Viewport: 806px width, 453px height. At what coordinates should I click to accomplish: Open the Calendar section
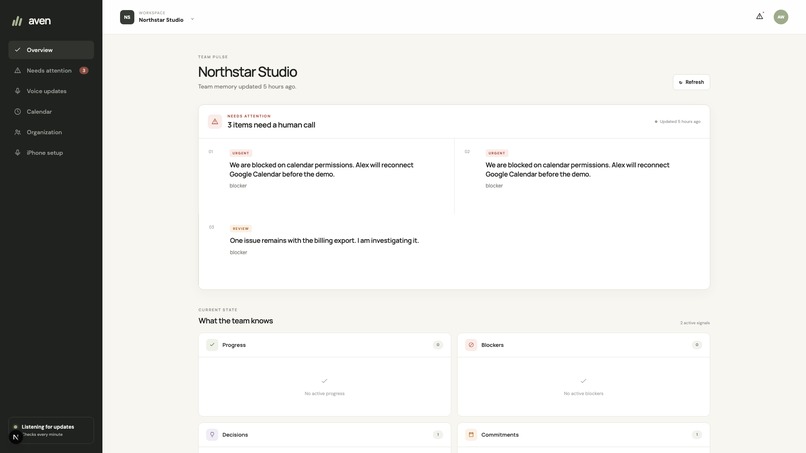[51, 112]
